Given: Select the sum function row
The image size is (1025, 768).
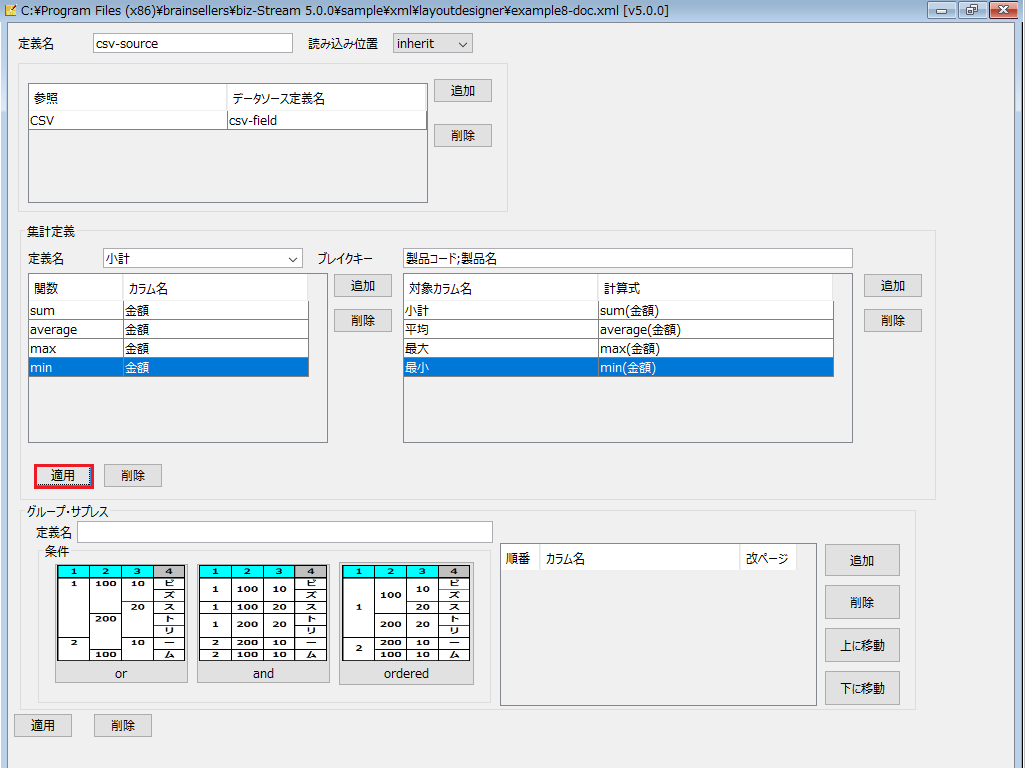Looking at the screenshot, I should 169,310.
